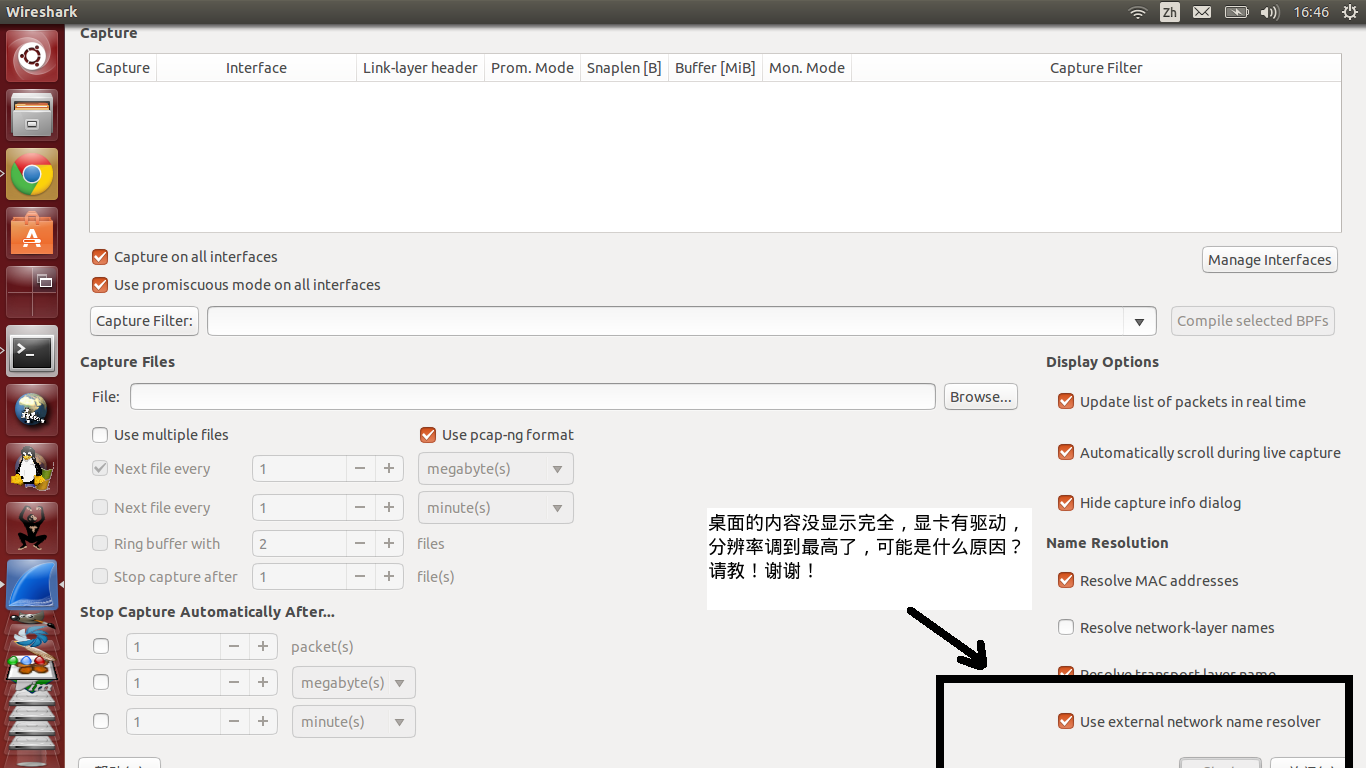Click the Prom. Mode column header

click(x=532, y=68)
